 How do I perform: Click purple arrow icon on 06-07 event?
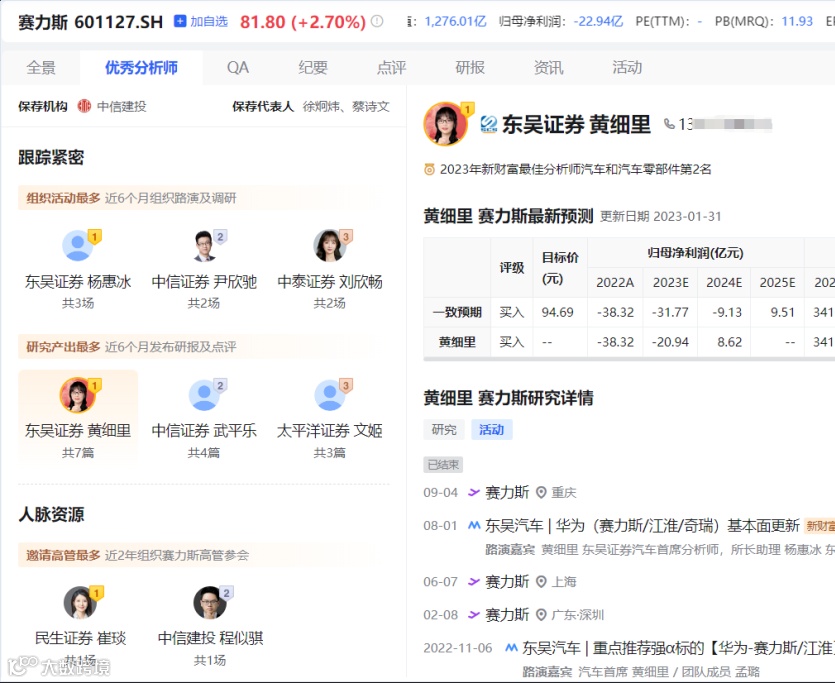tap(474, 581)
